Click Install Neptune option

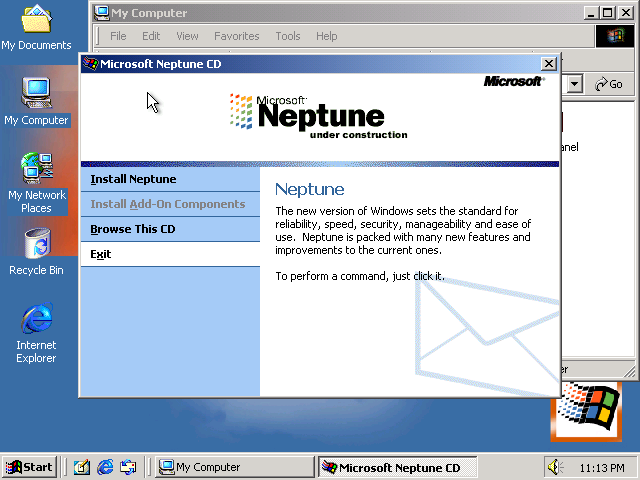coord(170,179)
